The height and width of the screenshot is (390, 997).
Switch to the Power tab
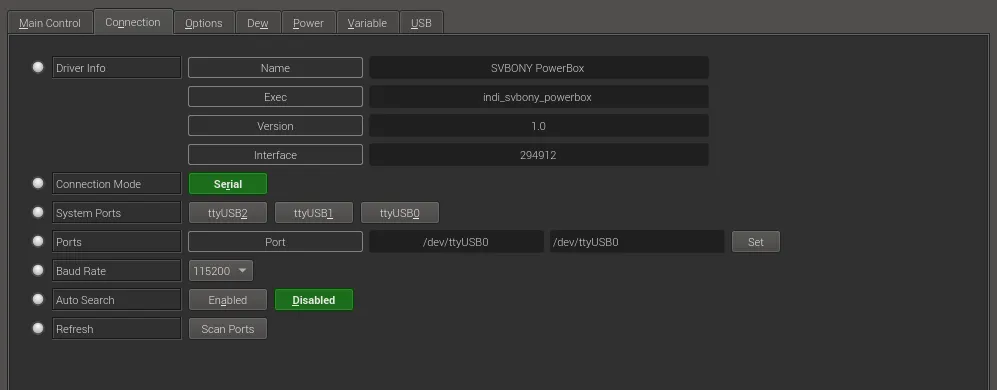tap(308, 23)
